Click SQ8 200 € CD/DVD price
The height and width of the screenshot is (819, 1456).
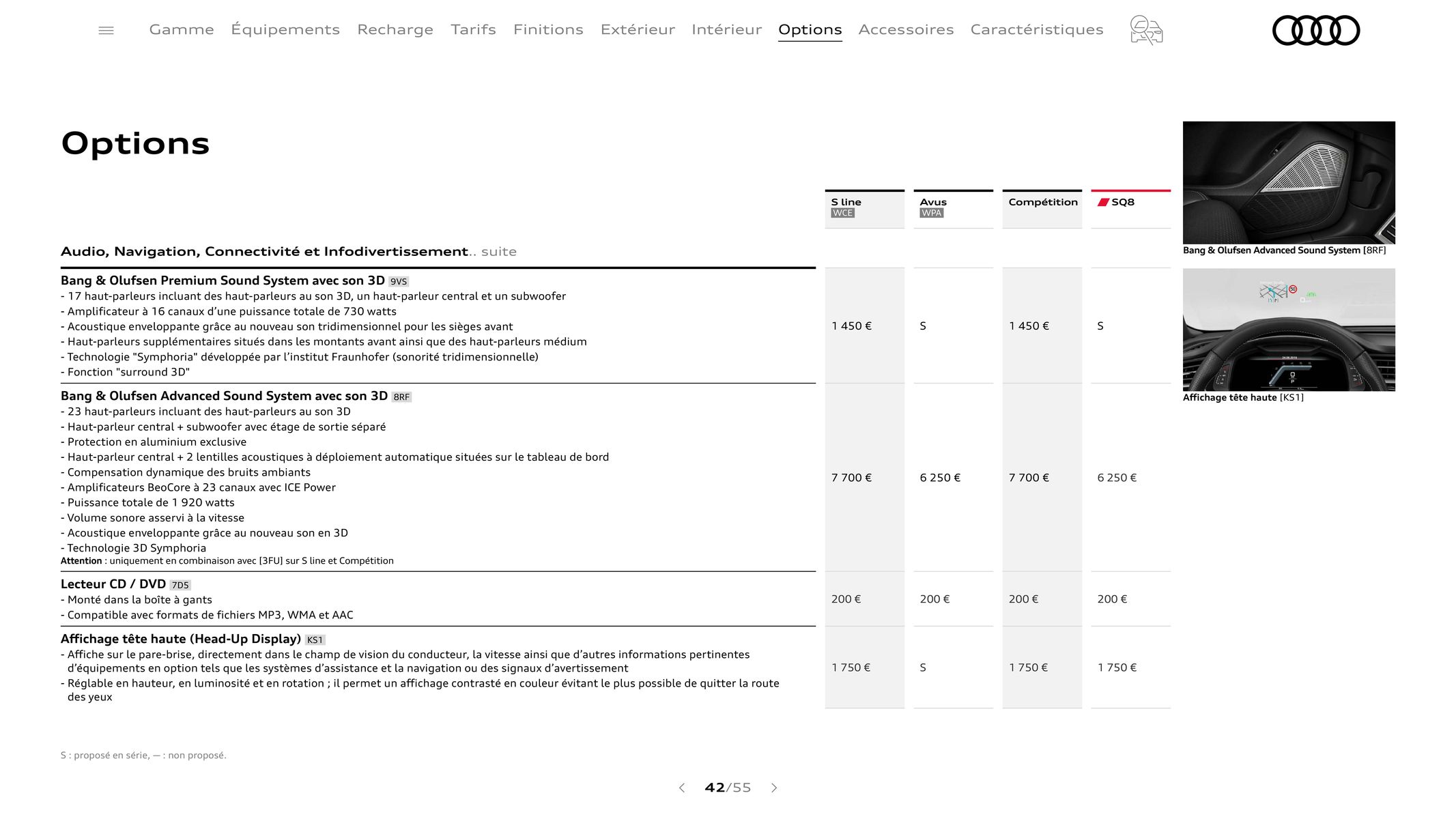1112,599
